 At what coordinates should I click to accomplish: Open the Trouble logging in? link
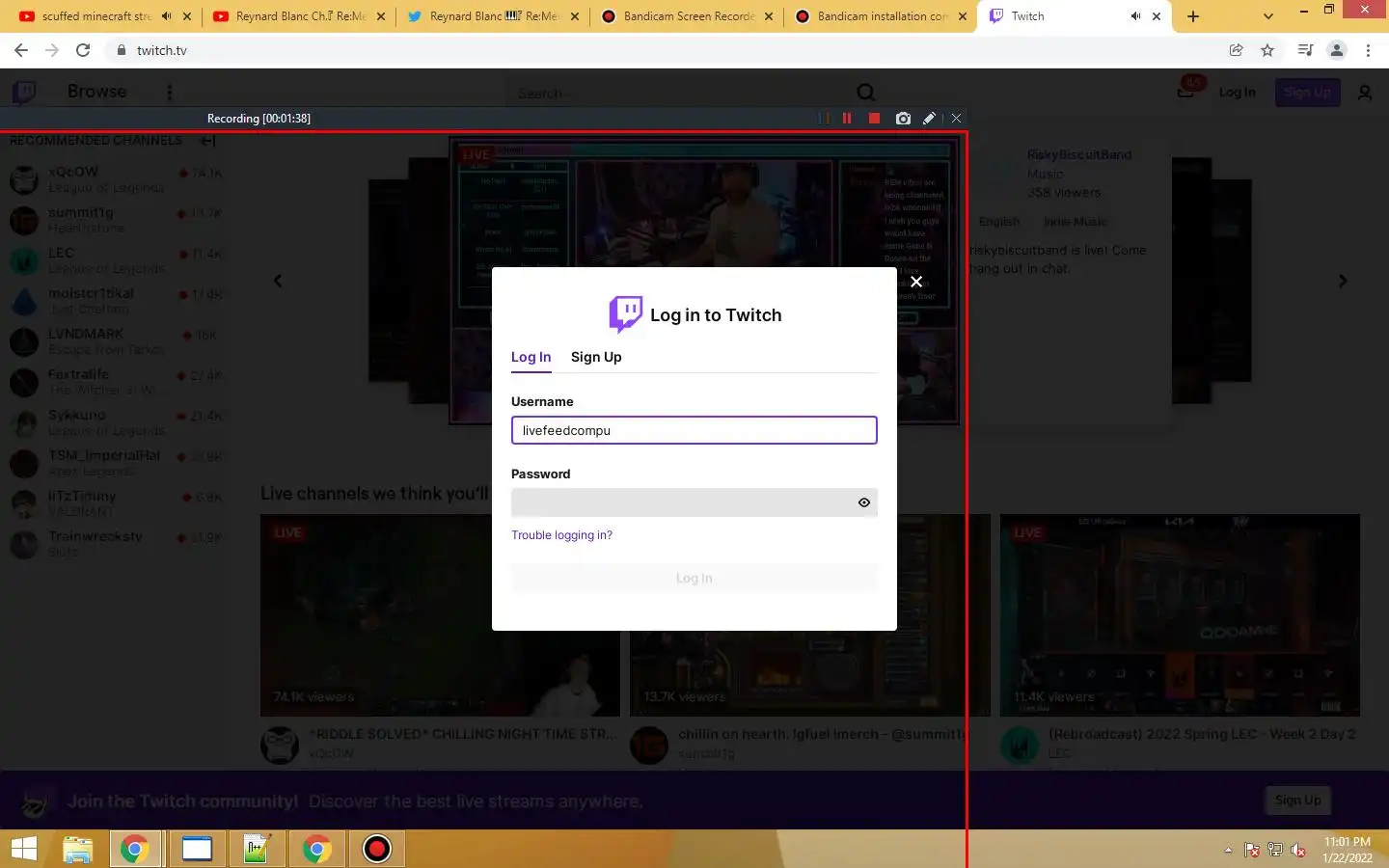pyautogui.click(x=561, y=535)
